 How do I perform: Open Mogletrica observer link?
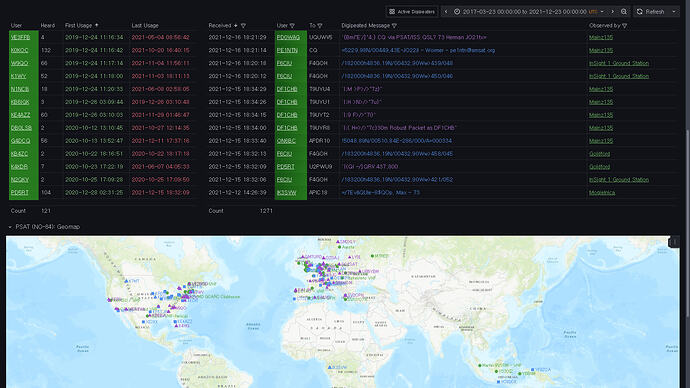click(602, 193)
